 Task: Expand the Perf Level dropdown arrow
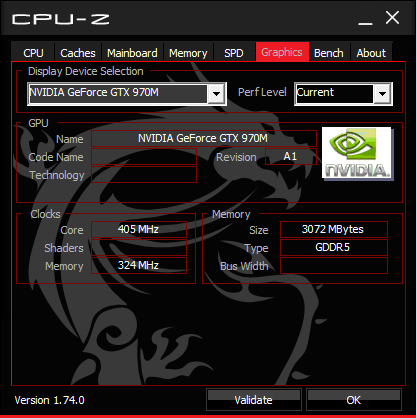(x=382, y=94)
